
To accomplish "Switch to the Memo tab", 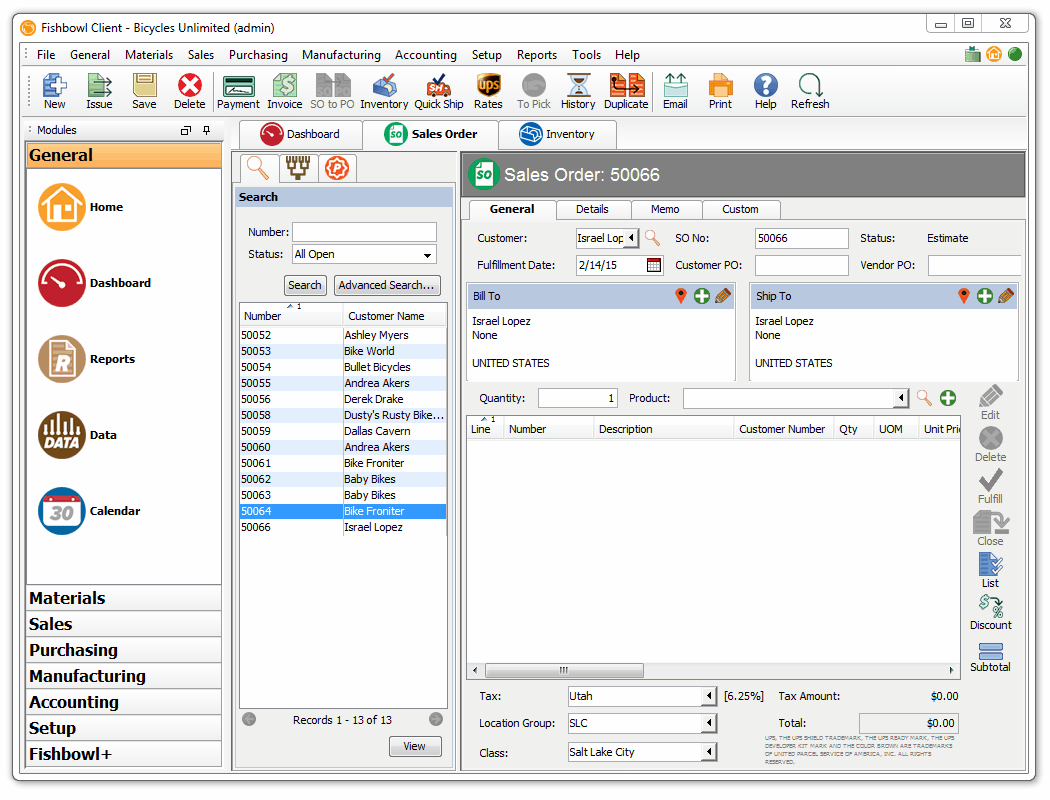I will [x=665, y=210].
